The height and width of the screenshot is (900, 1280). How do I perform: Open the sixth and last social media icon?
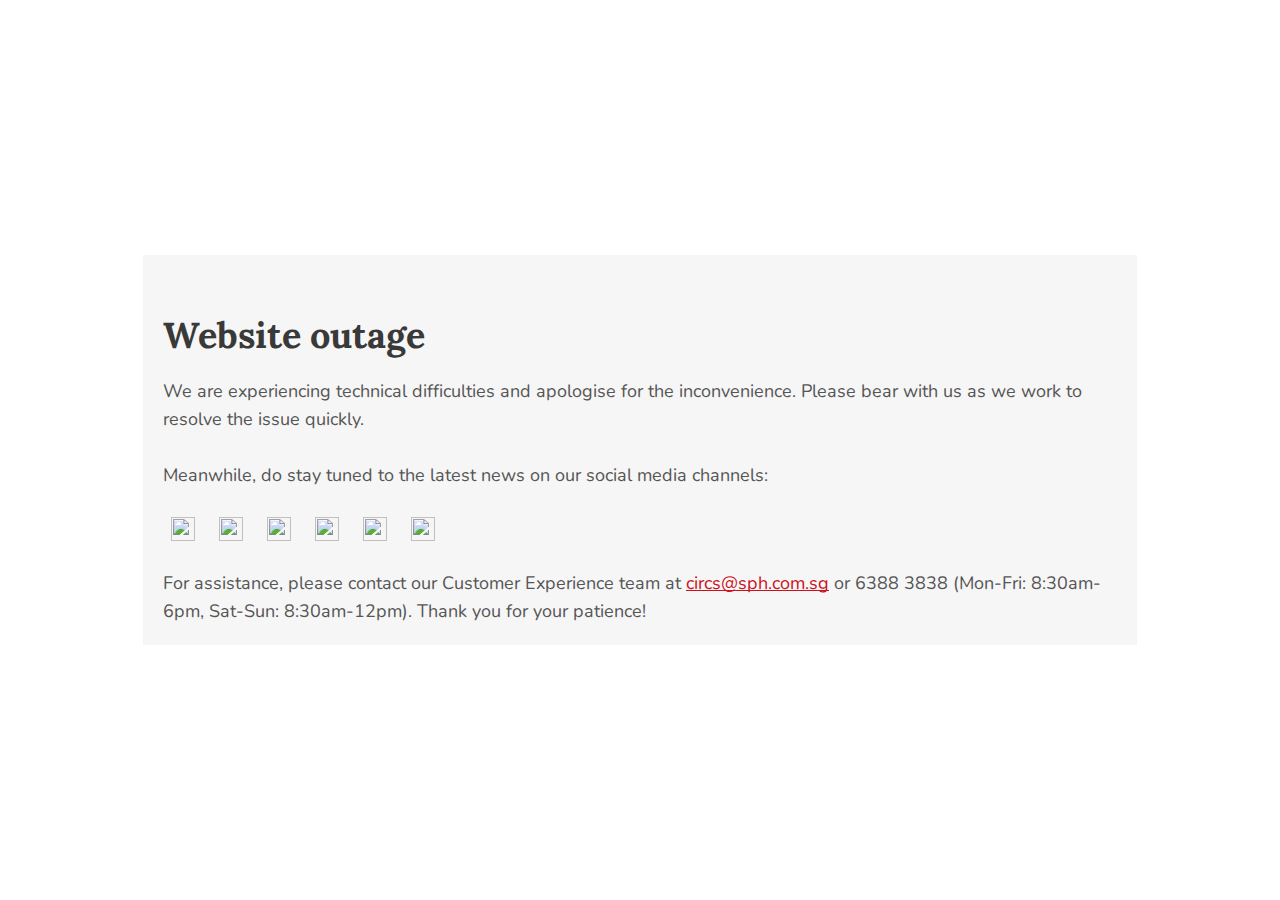[x=423, y=529]
